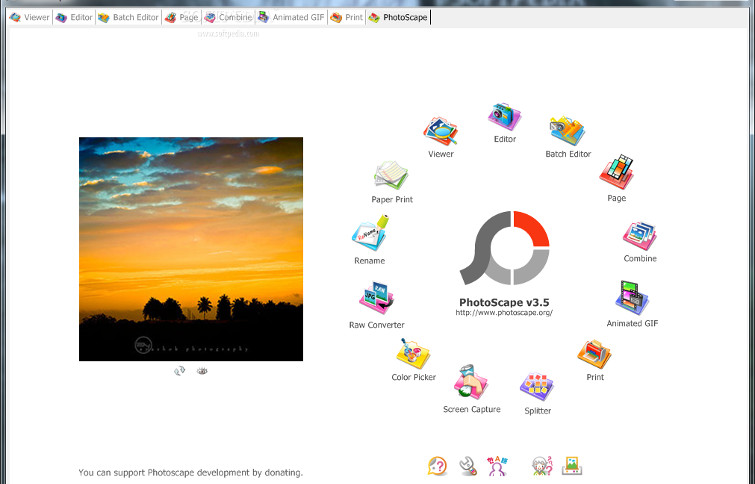Open the wrench settings icon
This screenshot has height=484, width=755.
[x=468, y=466]
